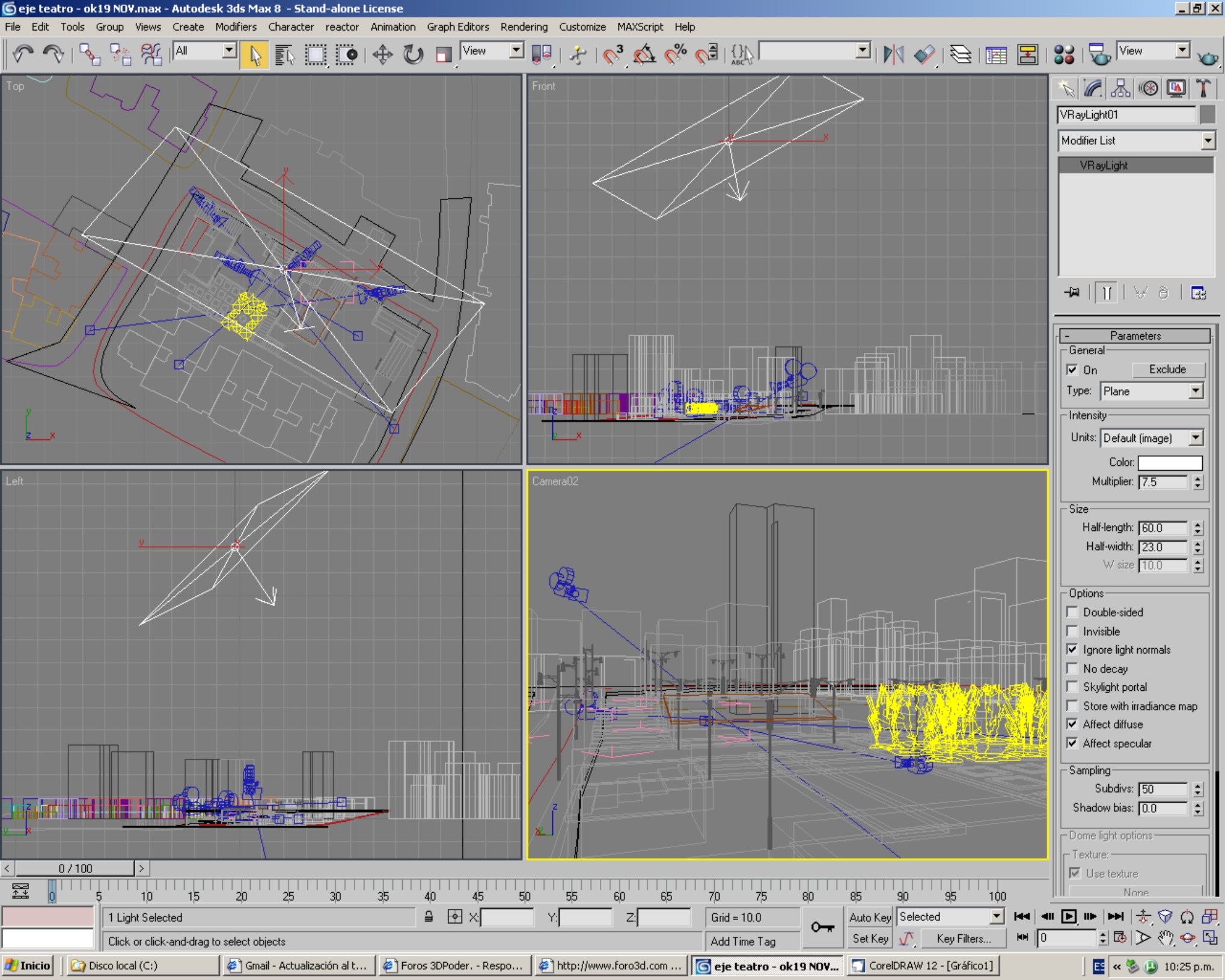Expand the Modifier List dropdown
1225x980 pixels.
(1208, 141)
